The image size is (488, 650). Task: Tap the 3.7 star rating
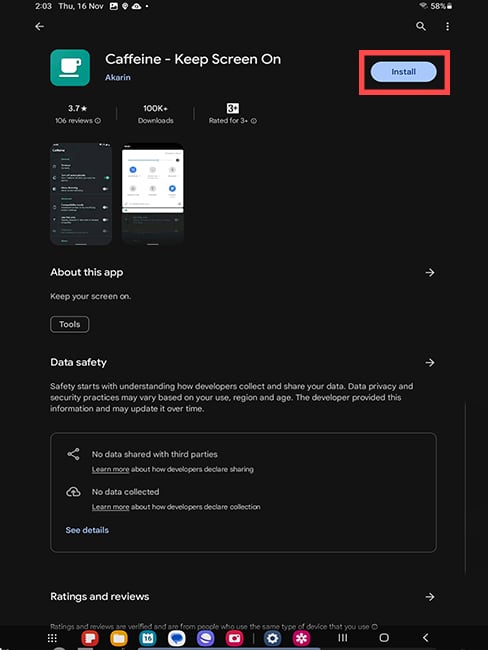pos(78,108)
